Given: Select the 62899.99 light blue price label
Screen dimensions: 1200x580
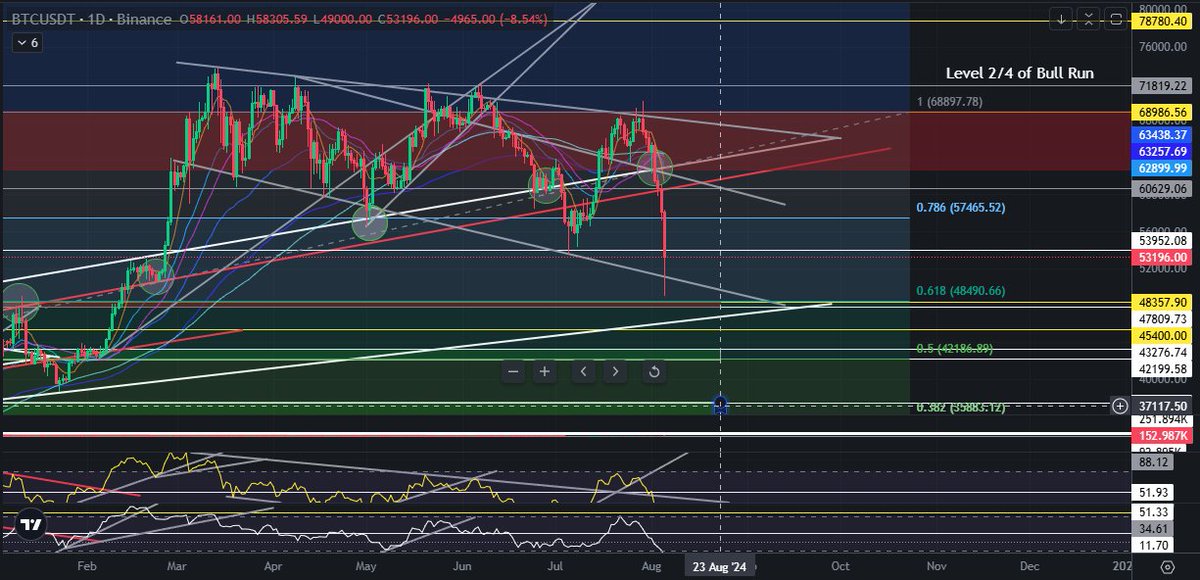Looking at the screenshot, I should click(x=1160, y=168).
